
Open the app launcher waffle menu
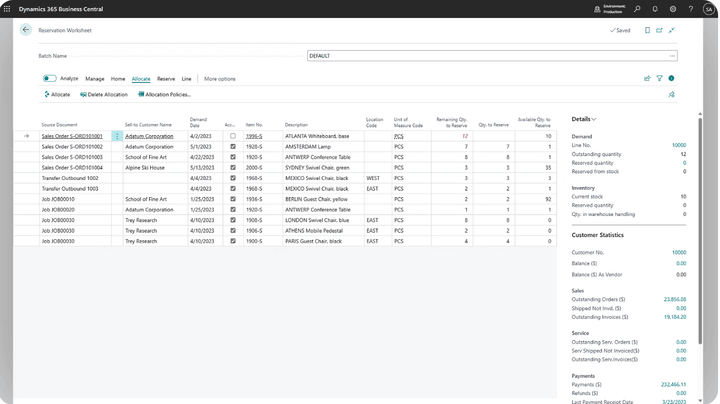tap(8, 8)
